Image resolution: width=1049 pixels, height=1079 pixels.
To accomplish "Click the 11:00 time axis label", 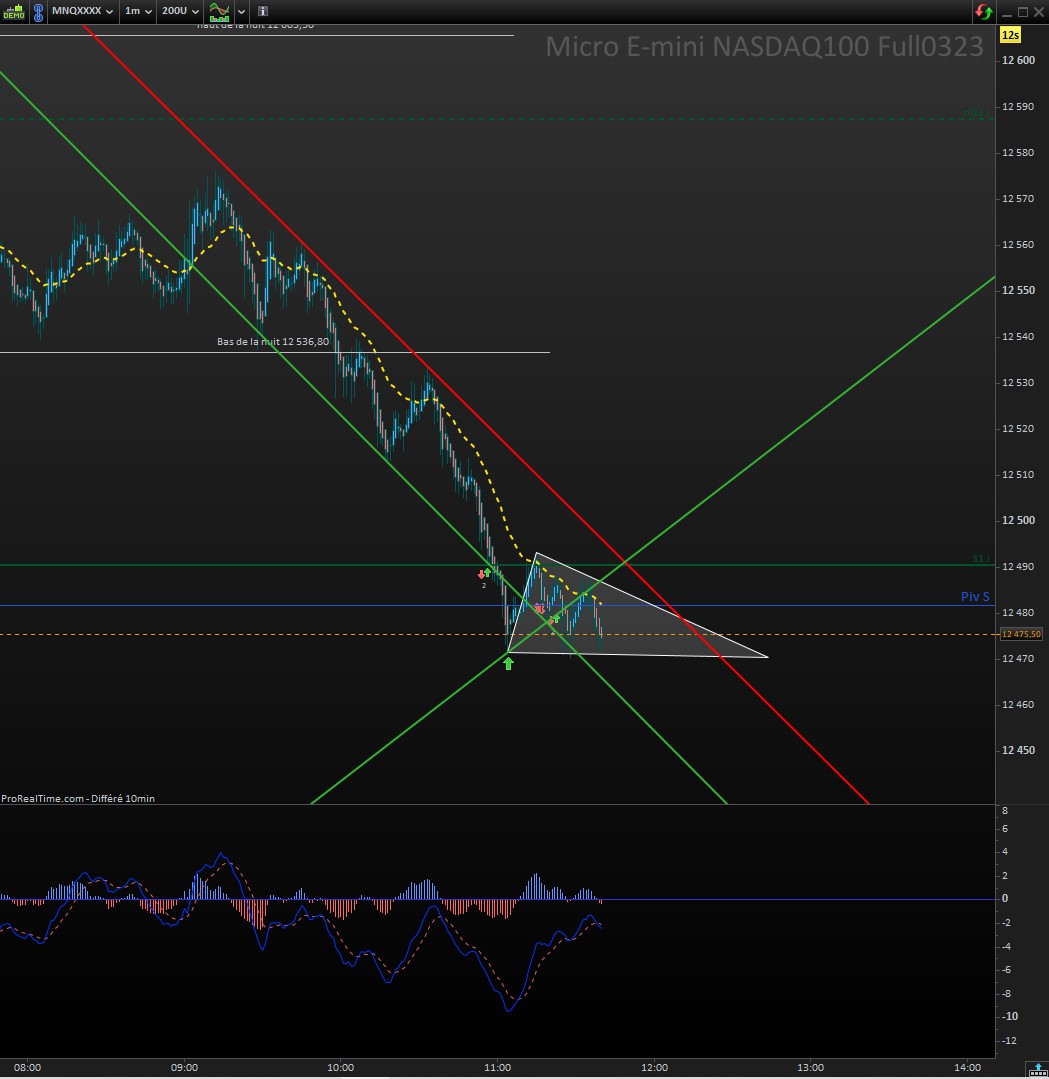I will tap(498, 1068).
